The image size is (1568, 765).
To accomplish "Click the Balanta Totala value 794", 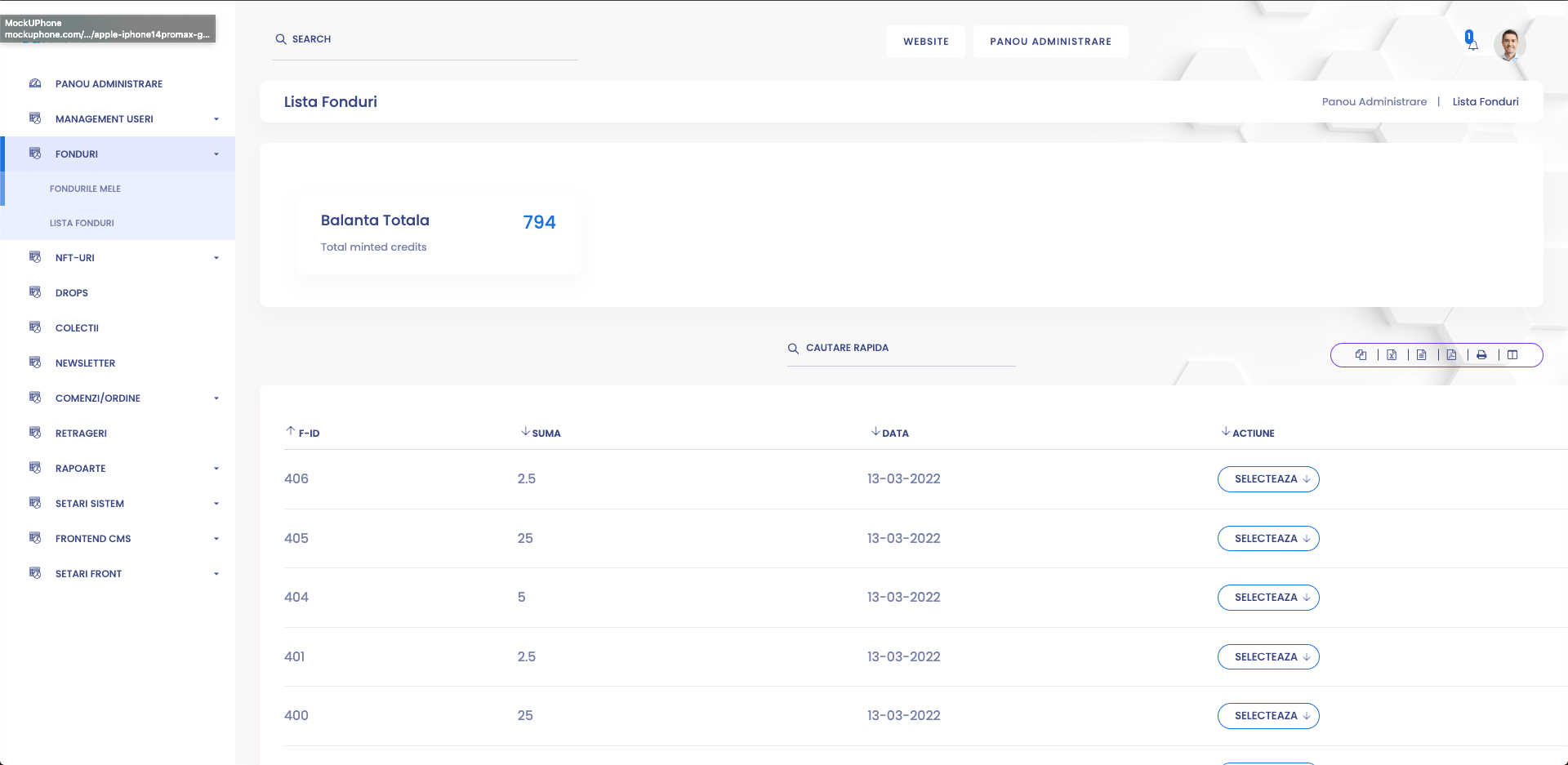I will 539,222.
